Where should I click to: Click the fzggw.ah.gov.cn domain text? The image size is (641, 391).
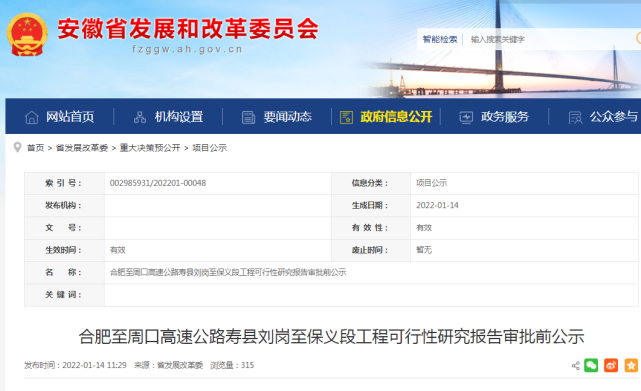tap(187, 49)
